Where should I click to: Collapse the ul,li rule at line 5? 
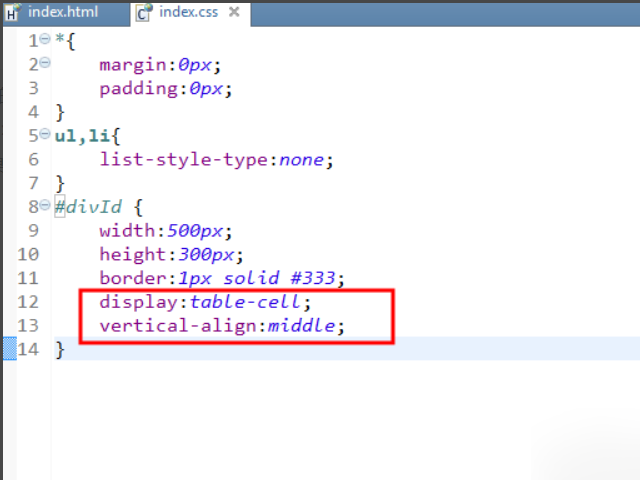pos(45,134)
